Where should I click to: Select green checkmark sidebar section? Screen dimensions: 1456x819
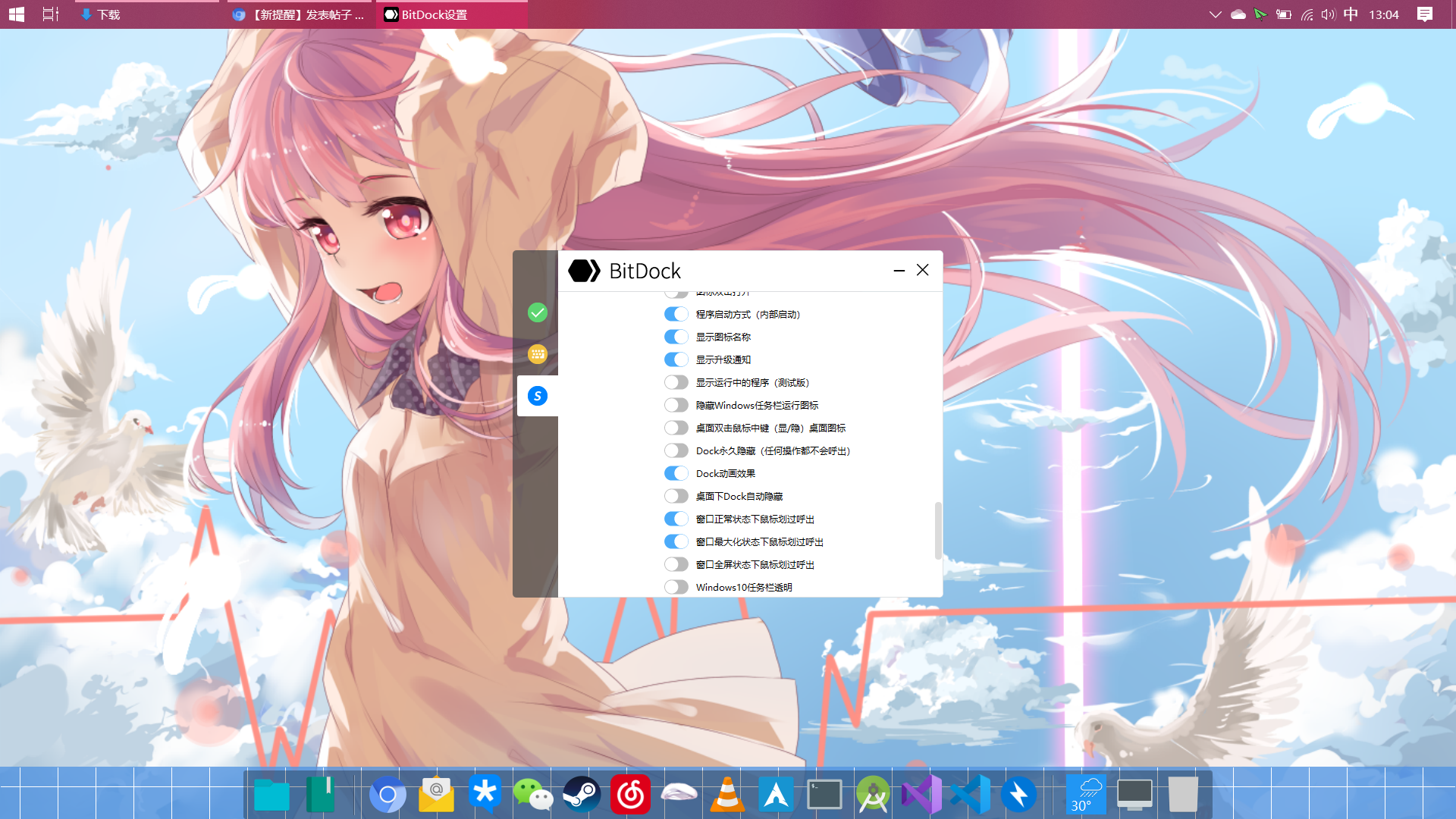click(538, 312)
